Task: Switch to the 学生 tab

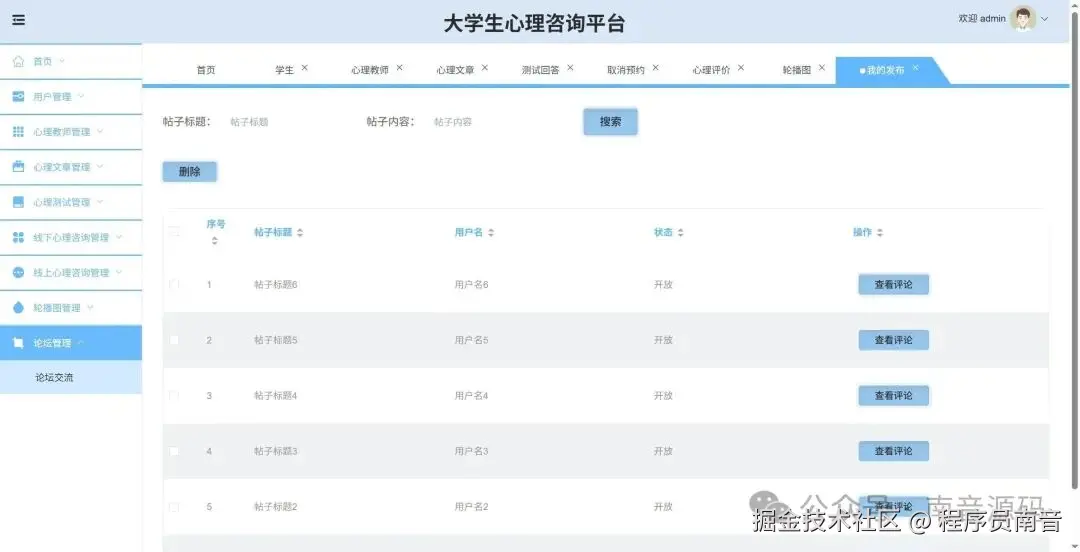Action: click(284, 70)
